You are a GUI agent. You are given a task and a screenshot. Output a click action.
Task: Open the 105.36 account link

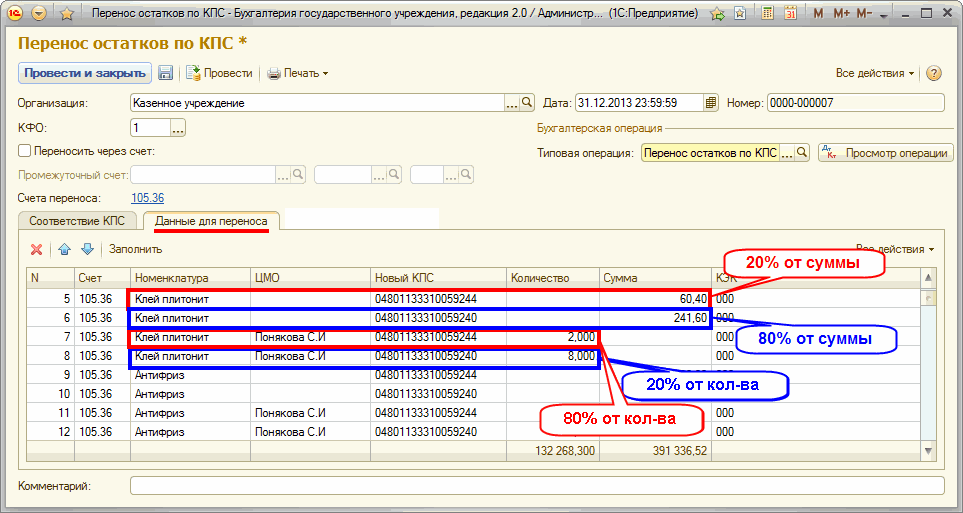point(148,198)
